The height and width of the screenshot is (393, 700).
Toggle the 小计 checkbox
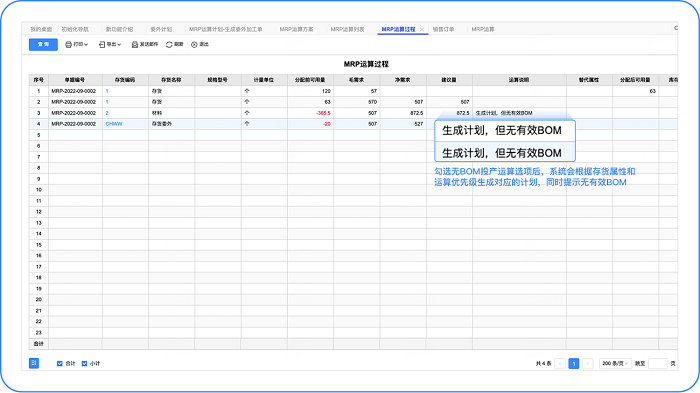click(x=84, y=364)
